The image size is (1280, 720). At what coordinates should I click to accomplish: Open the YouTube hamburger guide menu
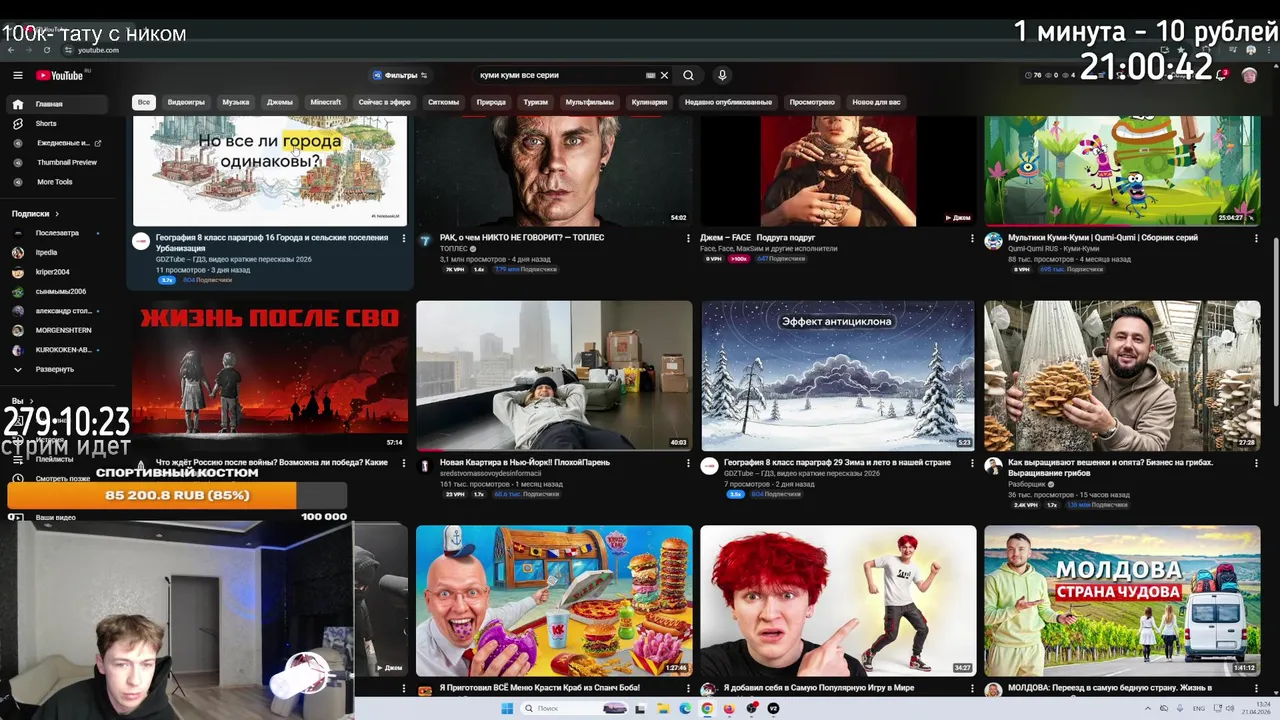click(17, 75)
